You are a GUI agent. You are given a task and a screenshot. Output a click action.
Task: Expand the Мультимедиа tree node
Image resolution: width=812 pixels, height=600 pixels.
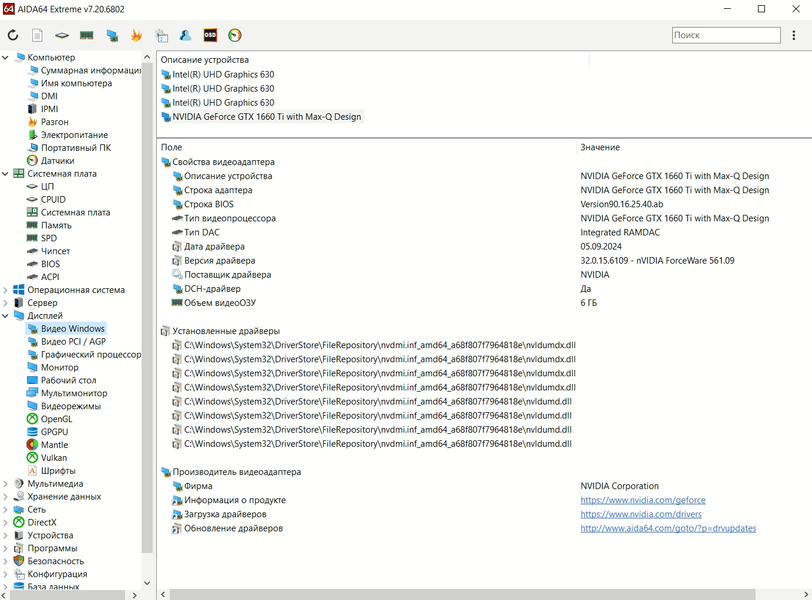click(6, 484)
